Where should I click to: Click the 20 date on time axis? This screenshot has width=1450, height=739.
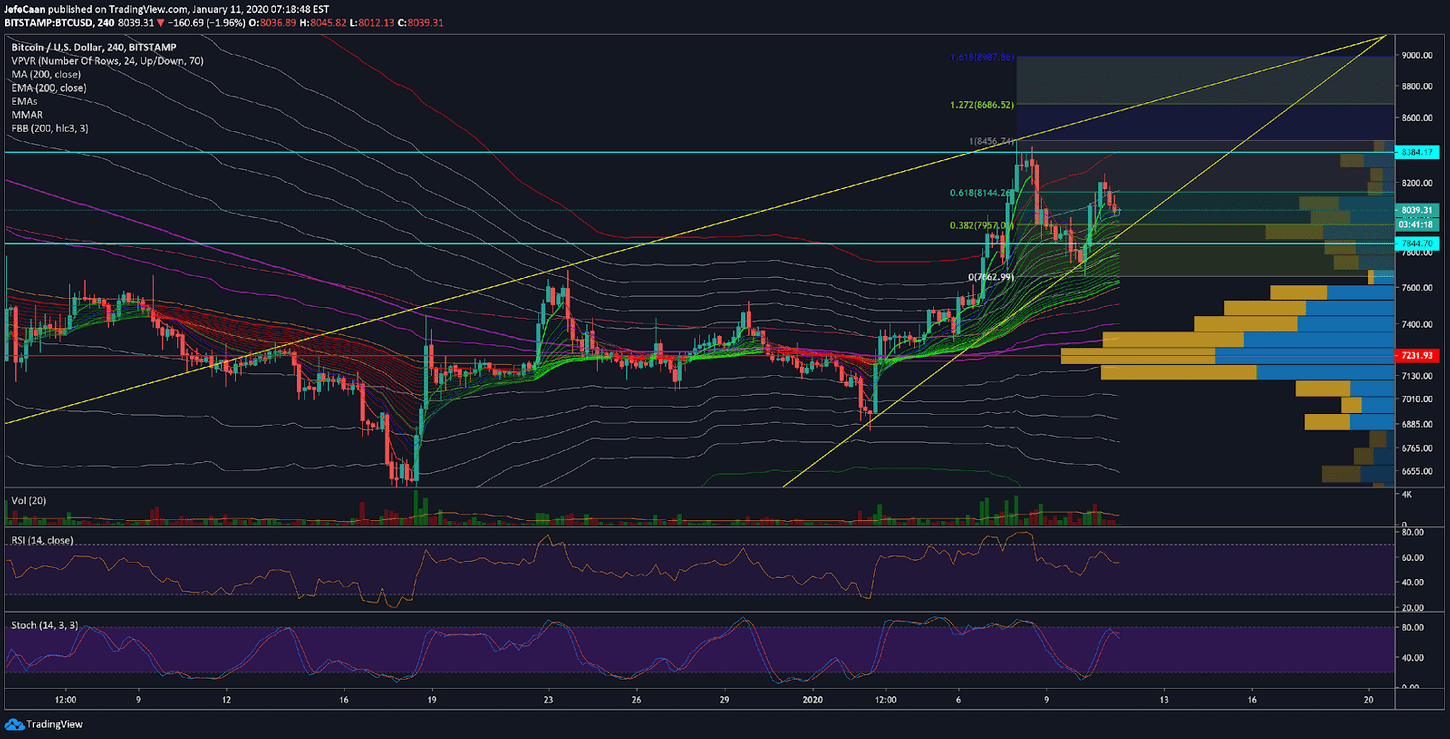pyautogui.click(x=1367, y=700)
